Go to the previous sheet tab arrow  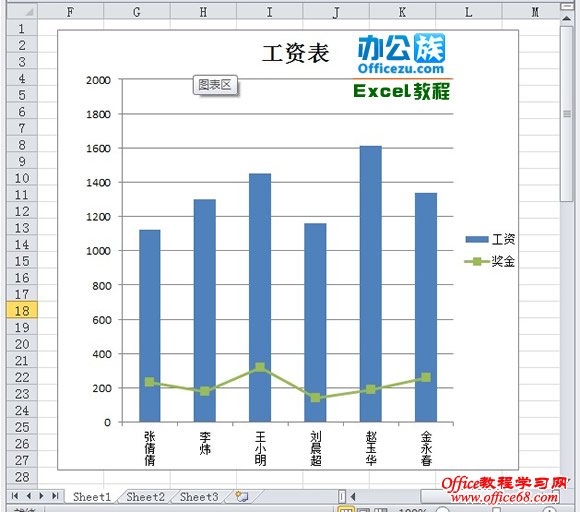[x=28, y=496]
